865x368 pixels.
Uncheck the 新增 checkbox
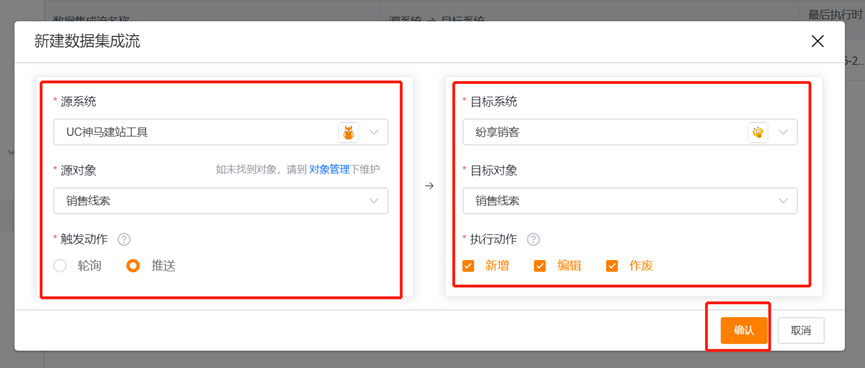coord(468,266)
